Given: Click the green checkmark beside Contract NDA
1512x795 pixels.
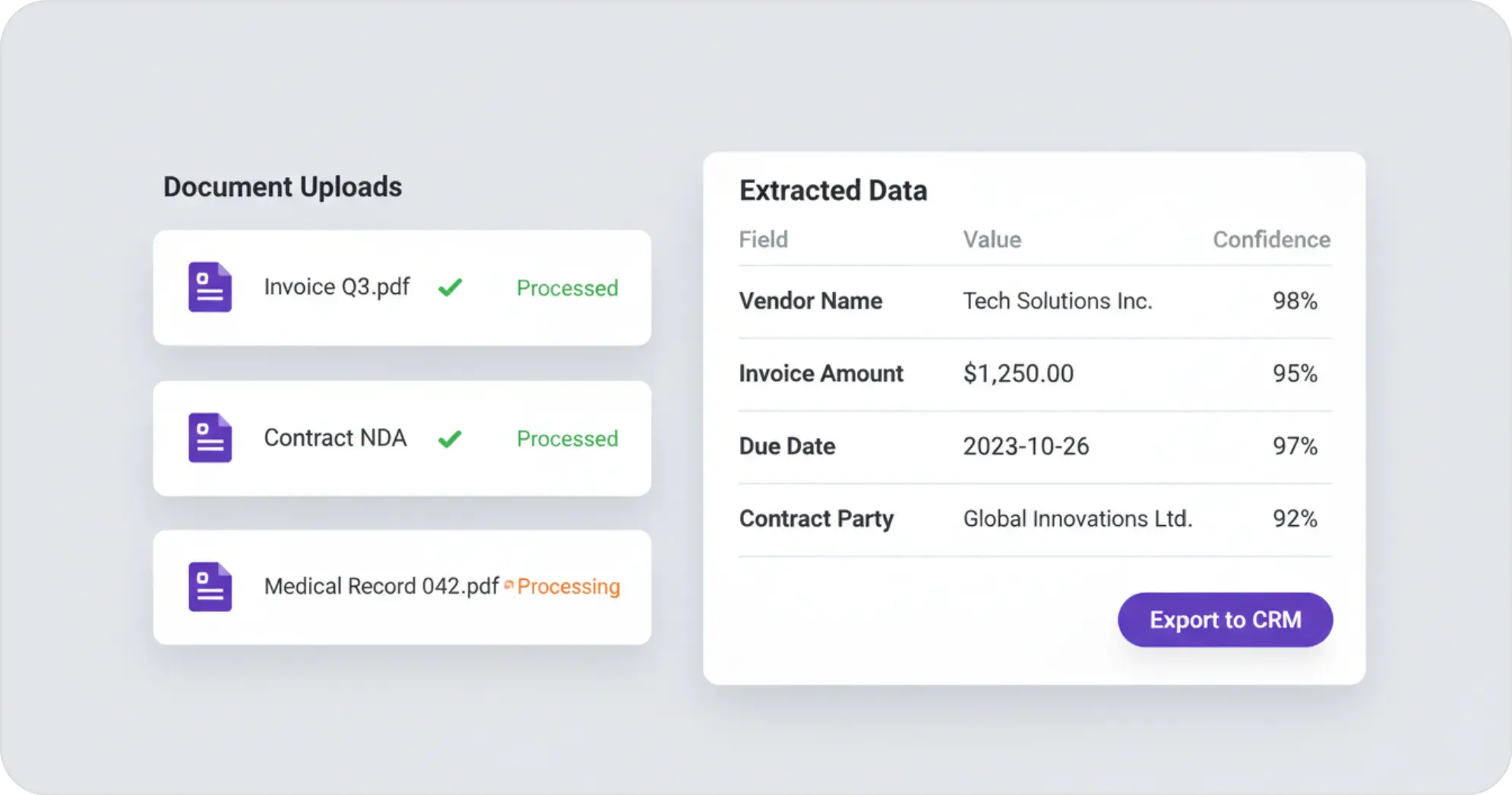Looking at the screenshot, I should point(451,439).
